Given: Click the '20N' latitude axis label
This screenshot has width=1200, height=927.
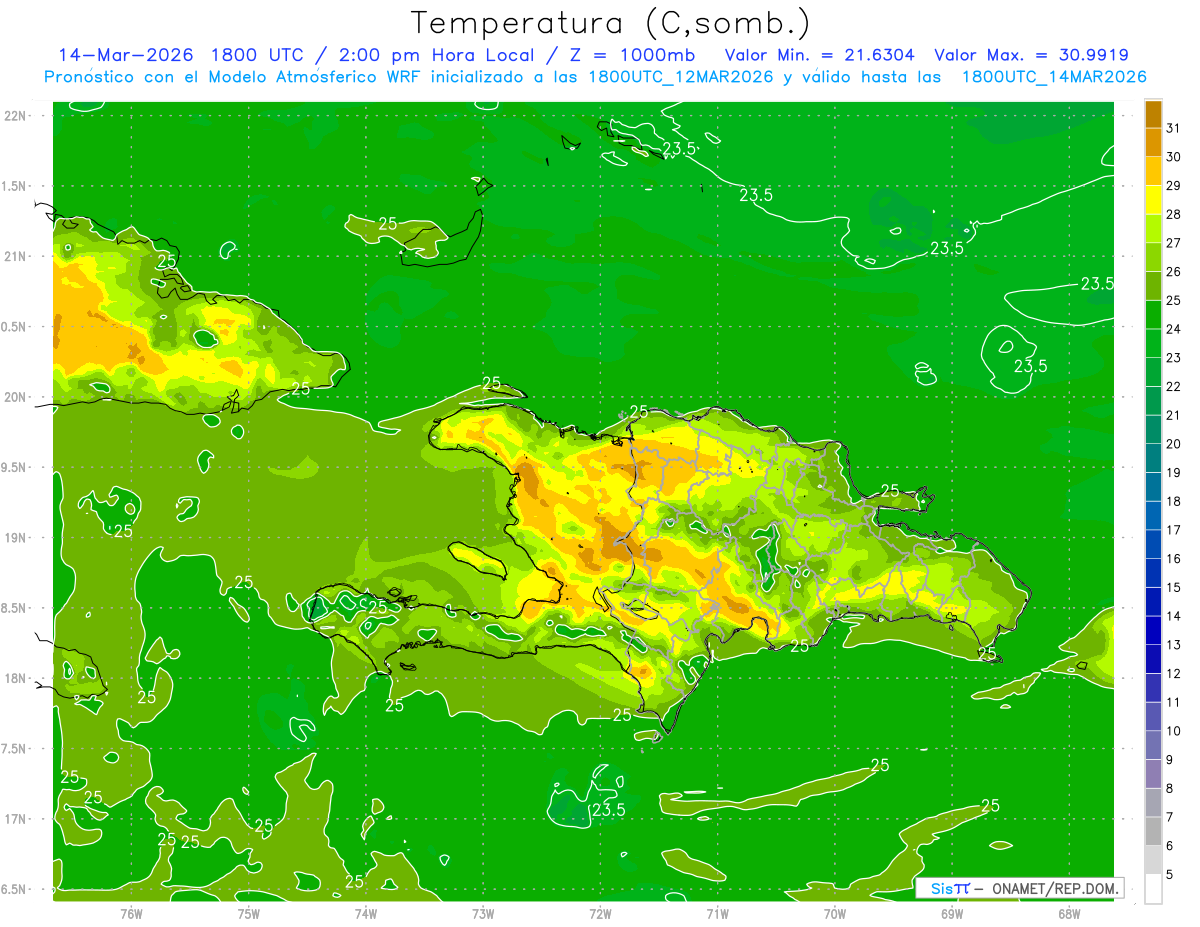Looking at the screenshot, I should coord(14,397).
